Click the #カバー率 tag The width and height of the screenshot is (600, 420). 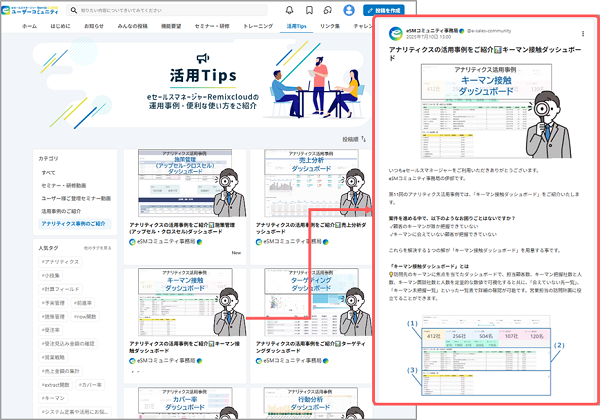click(90, 385)
